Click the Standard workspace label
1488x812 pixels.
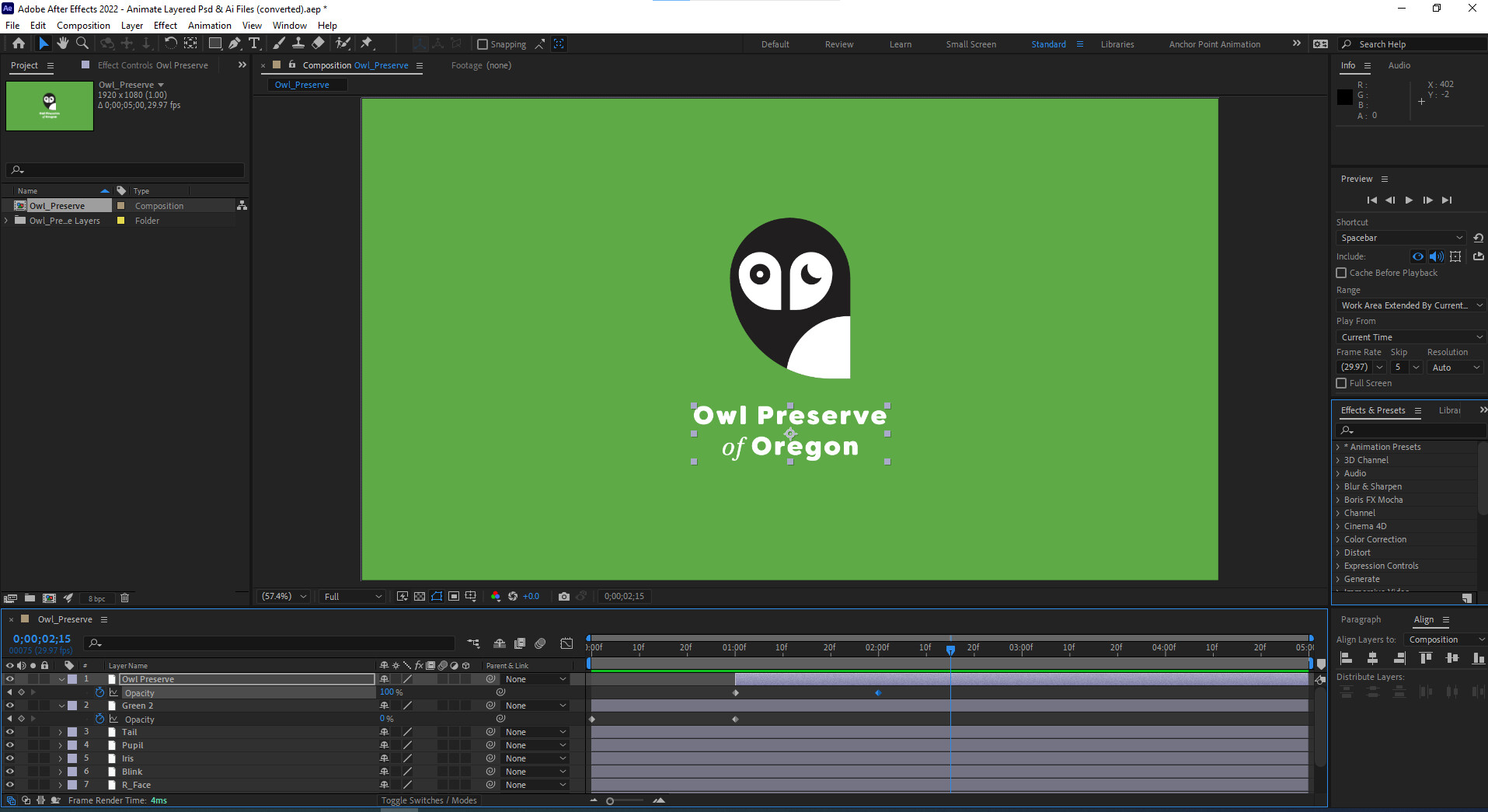[x=1048, y=44]
